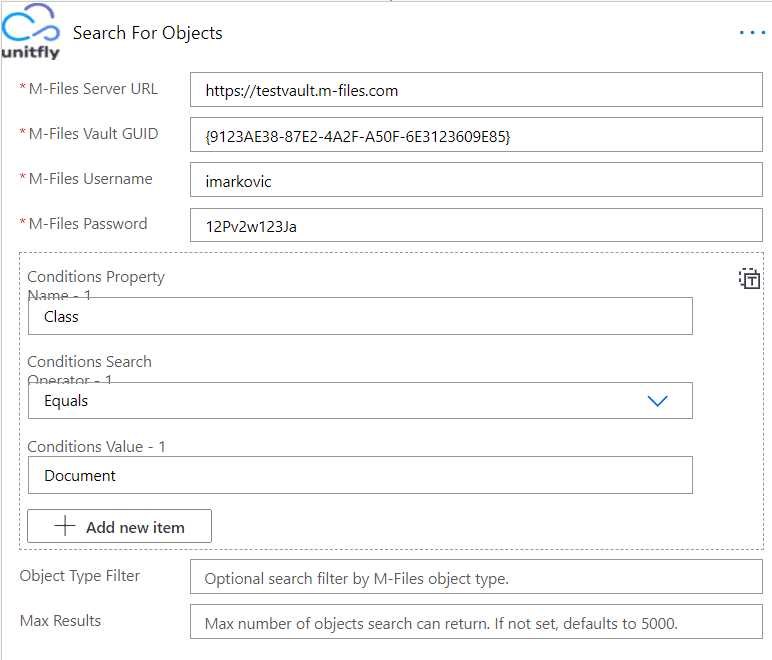The width and height of the screenshot is (772, 660).
Task: Click the Conditions Value - 1 label
Action: [96, 446]
